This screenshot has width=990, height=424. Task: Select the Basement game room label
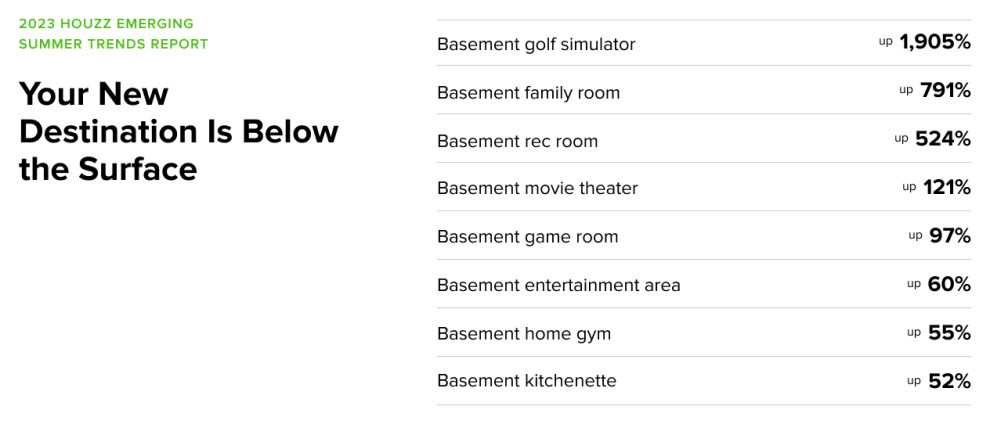pos(527,237)
